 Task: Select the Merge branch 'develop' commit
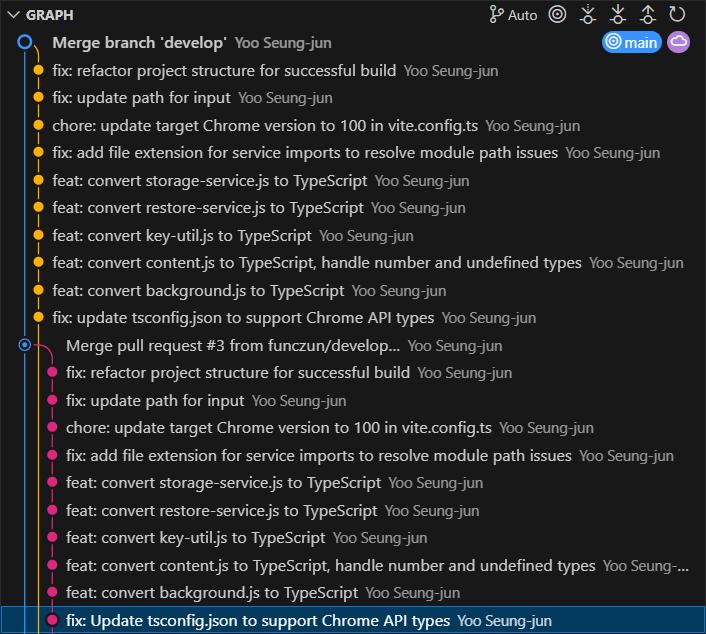pyautogui.click(x=353, y=43)
